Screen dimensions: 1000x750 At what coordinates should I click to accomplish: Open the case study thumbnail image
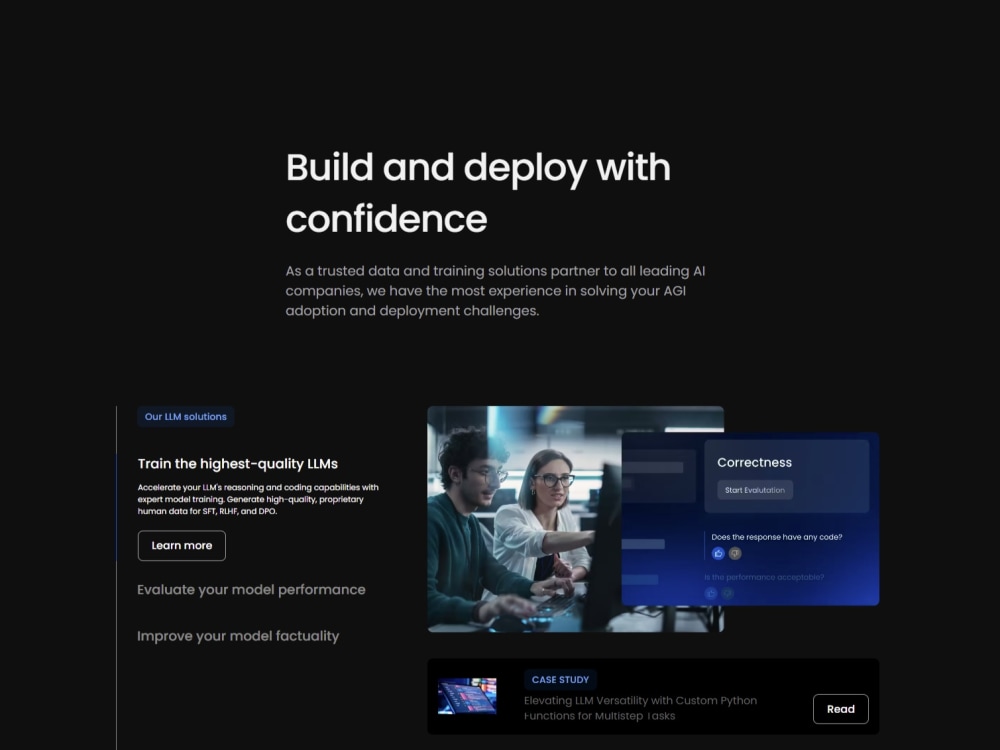pyautogui.click(x=467, y=696)
